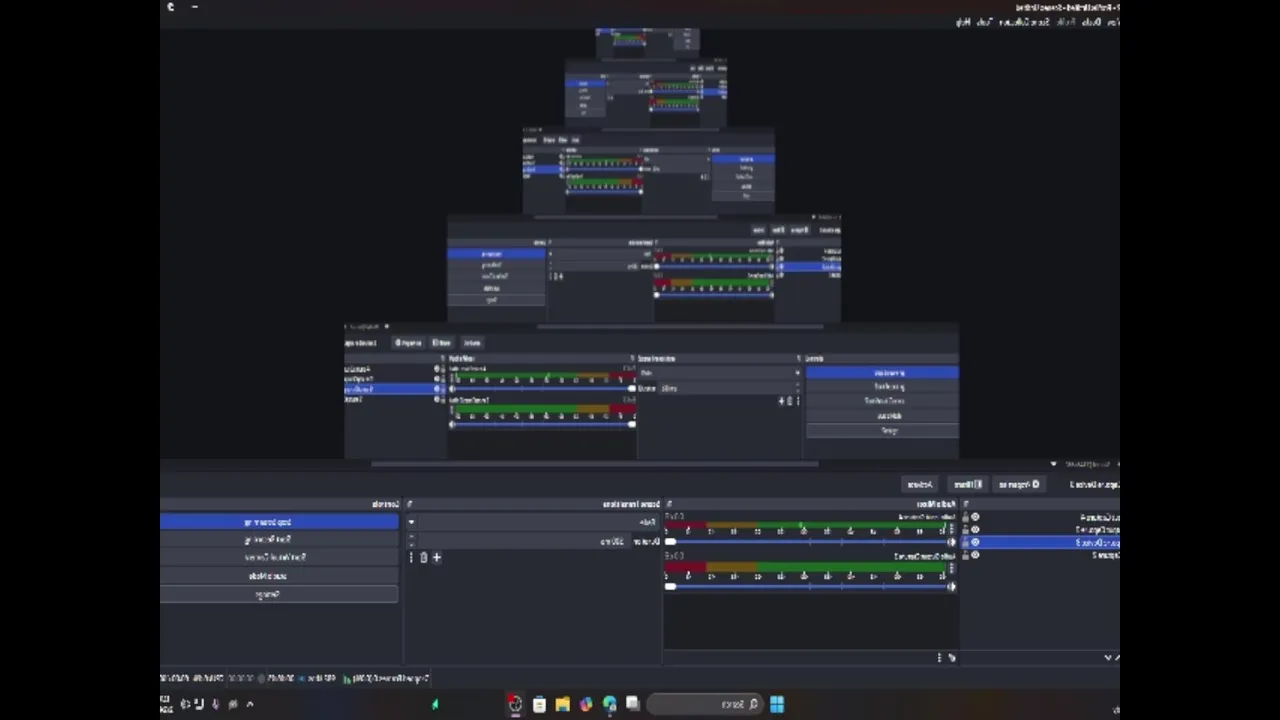Toggle lock on the highlighted source row
Viewport: 1280px width, 720px height.
coord(965,542)
